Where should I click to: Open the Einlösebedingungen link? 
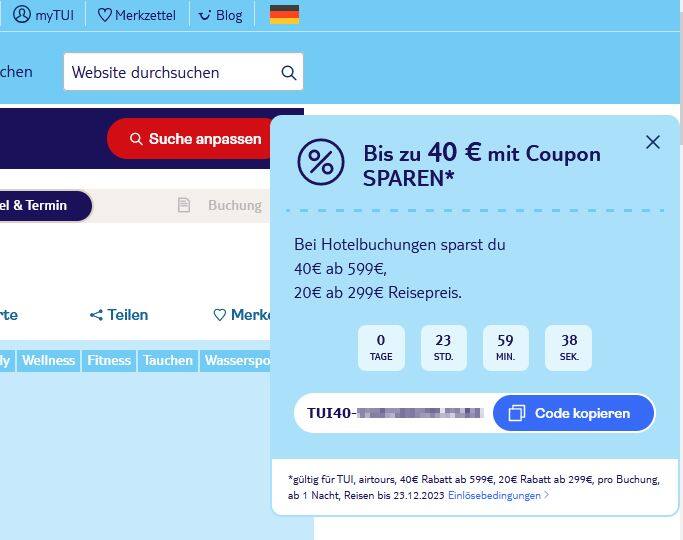pos(494,496)
